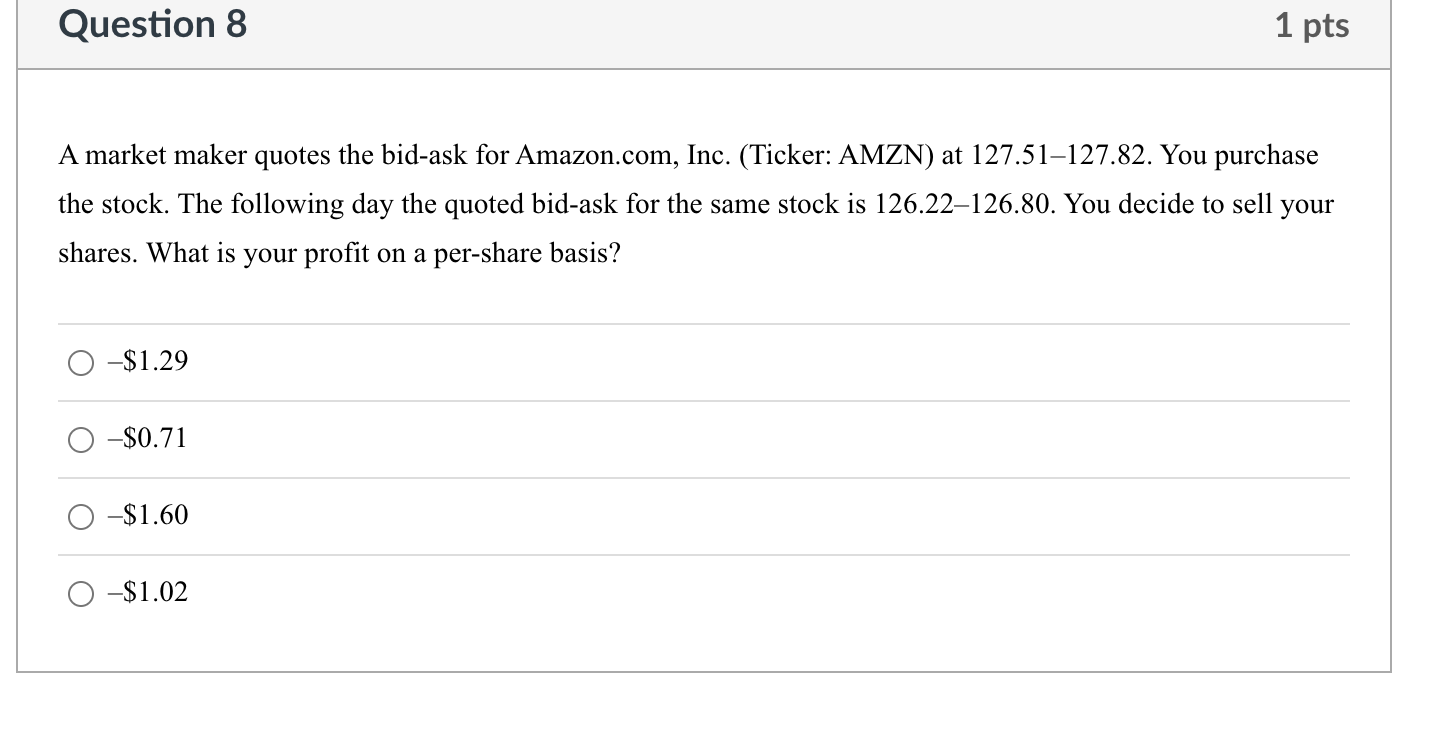Click the −$0.71 answer label text

coord(146,439)
